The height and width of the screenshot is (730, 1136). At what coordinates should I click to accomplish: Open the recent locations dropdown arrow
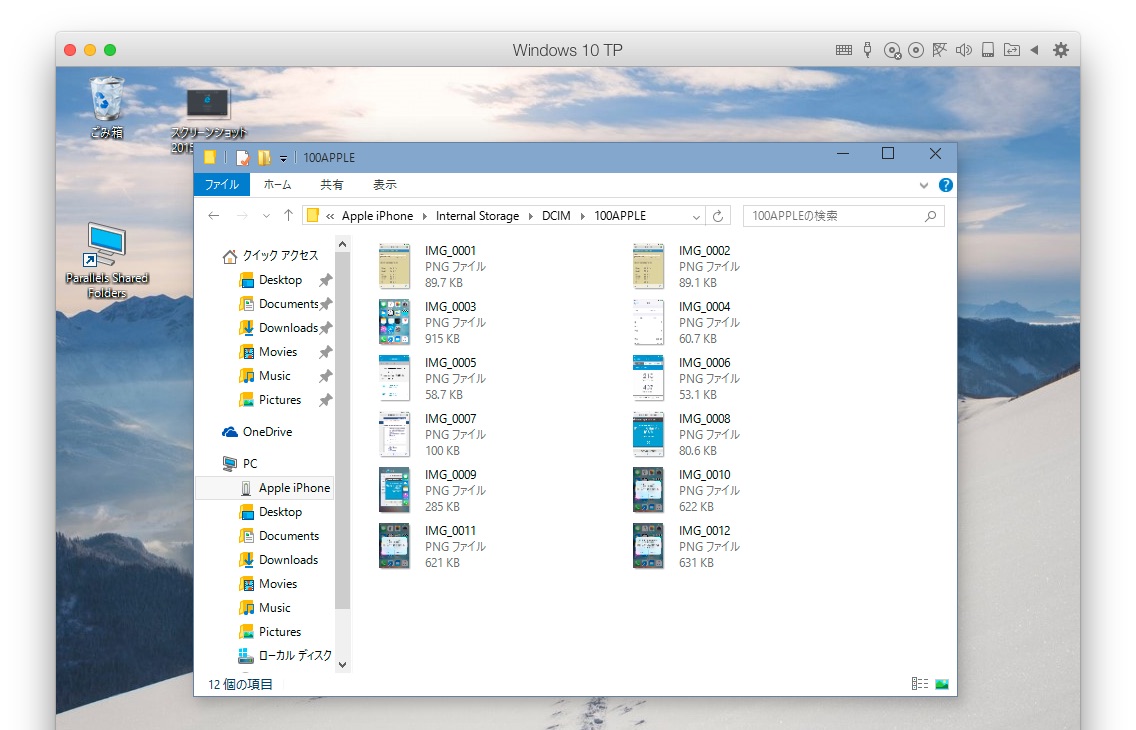[266, 216]
